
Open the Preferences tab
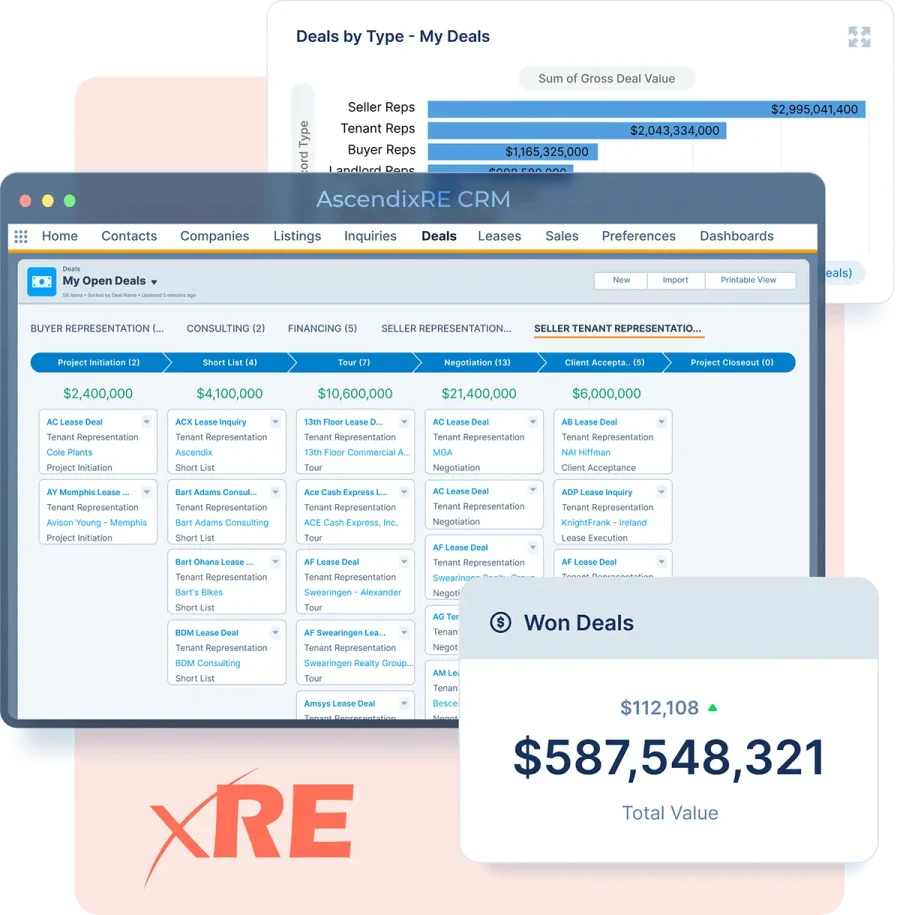point(639,236)
